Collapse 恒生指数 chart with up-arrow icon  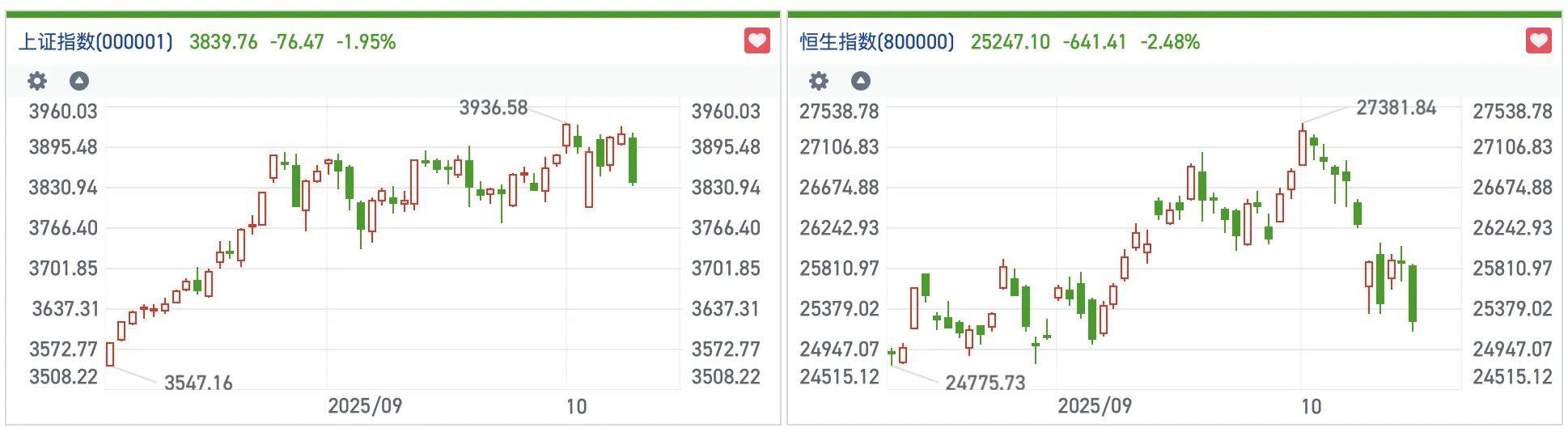[x=861, y=81]
